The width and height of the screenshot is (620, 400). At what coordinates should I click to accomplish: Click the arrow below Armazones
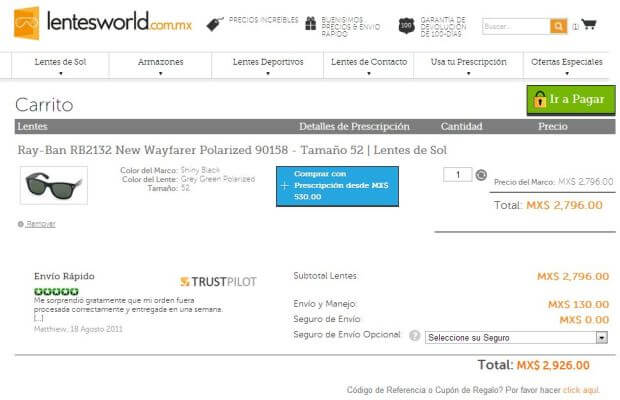tap(161, 74)
